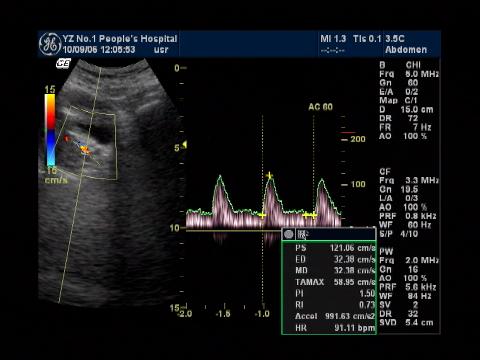Screen dimensions: 480x360
Task: Click the color flow velocity scale bar
Action: [x=51, y=130]
